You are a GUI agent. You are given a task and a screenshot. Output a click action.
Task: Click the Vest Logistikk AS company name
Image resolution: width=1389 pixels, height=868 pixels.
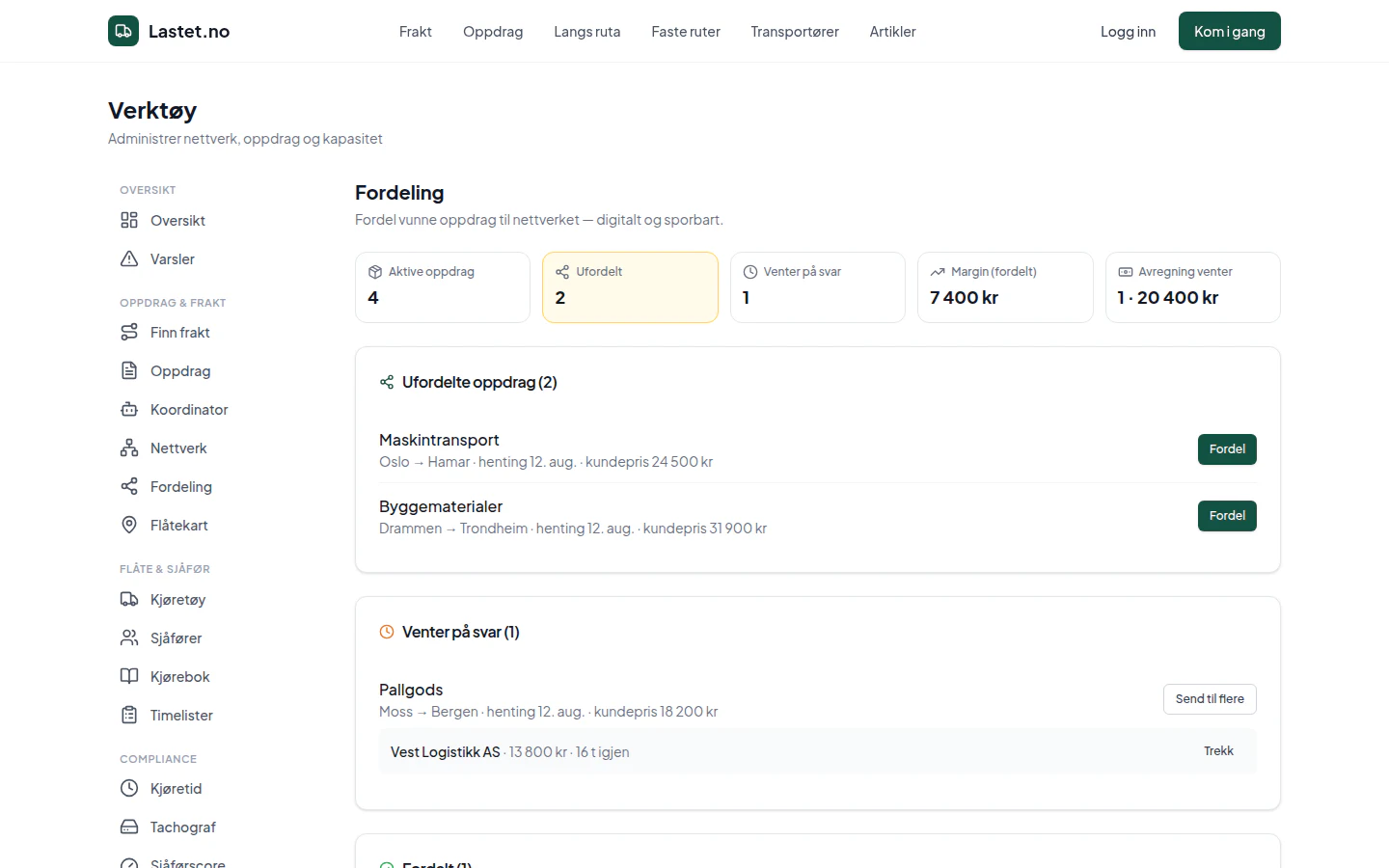(446, 752)
